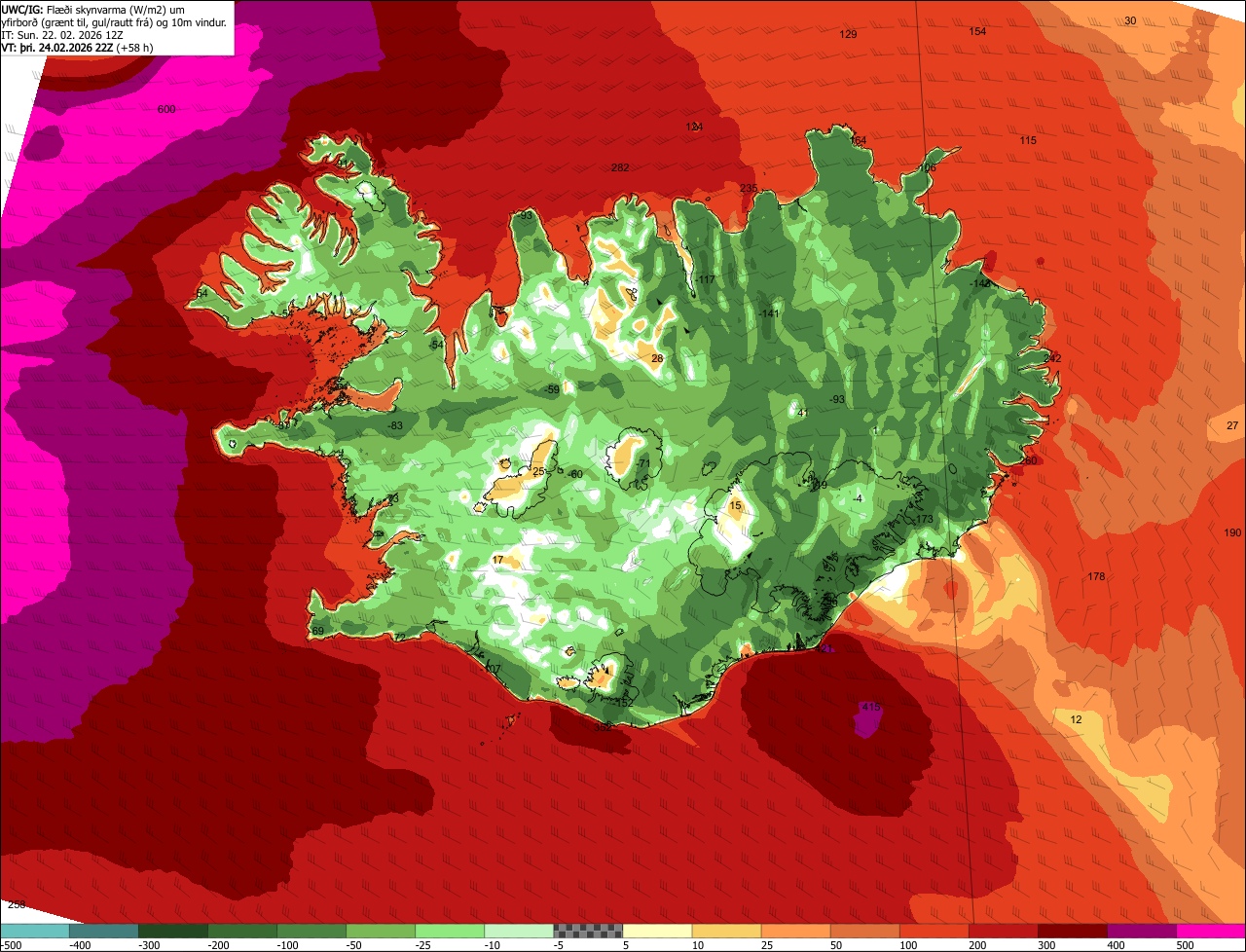Click the dark green legend swatch between -200 and -100
This screenshot has width=1246, height=952.
pos(242,931)
